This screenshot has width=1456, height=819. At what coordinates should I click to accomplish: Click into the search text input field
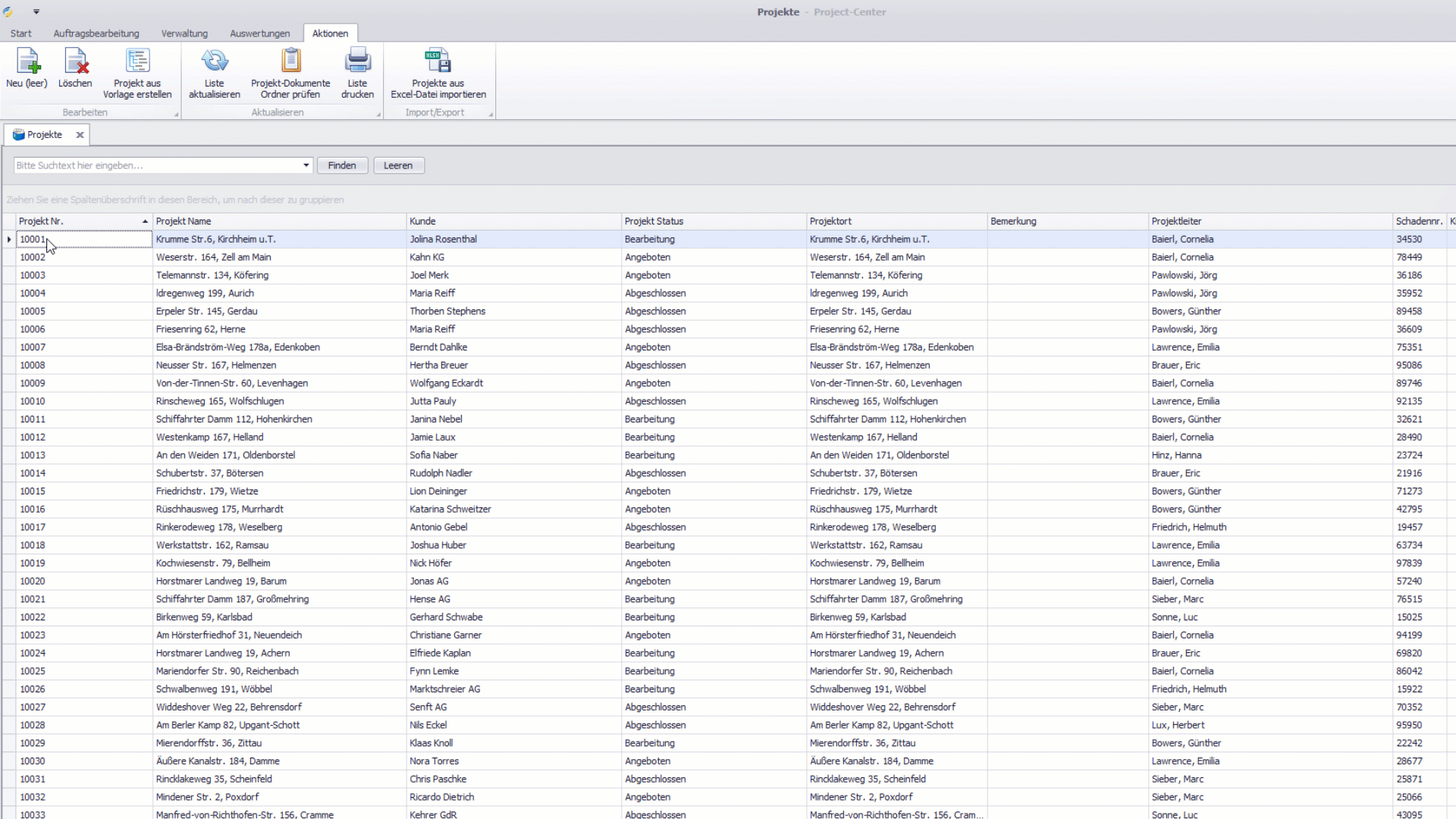157,165
